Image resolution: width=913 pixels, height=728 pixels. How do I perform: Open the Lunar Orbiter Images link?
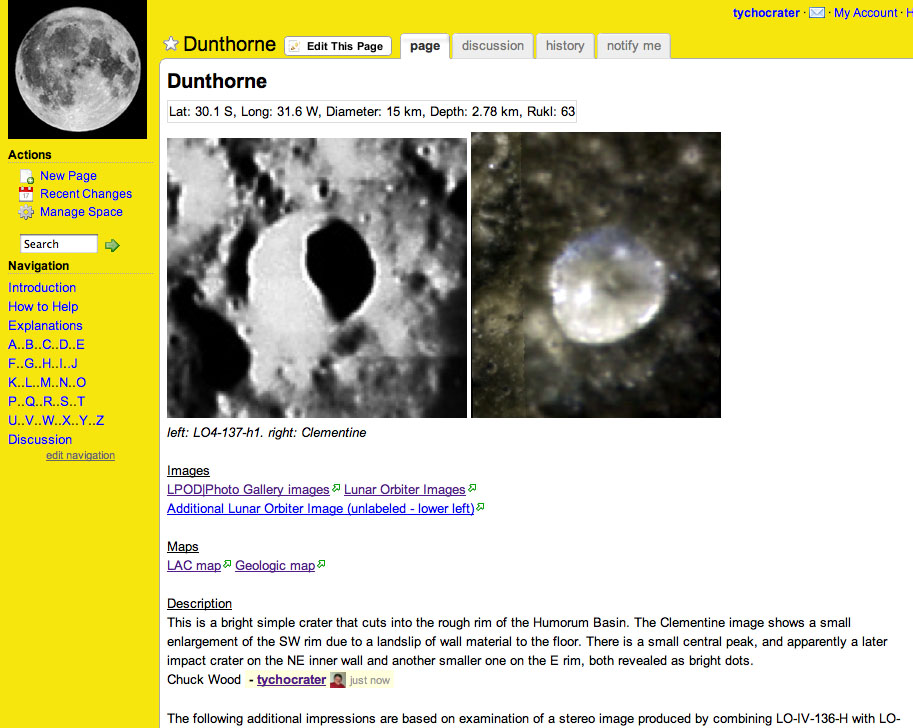pos(404,489)
